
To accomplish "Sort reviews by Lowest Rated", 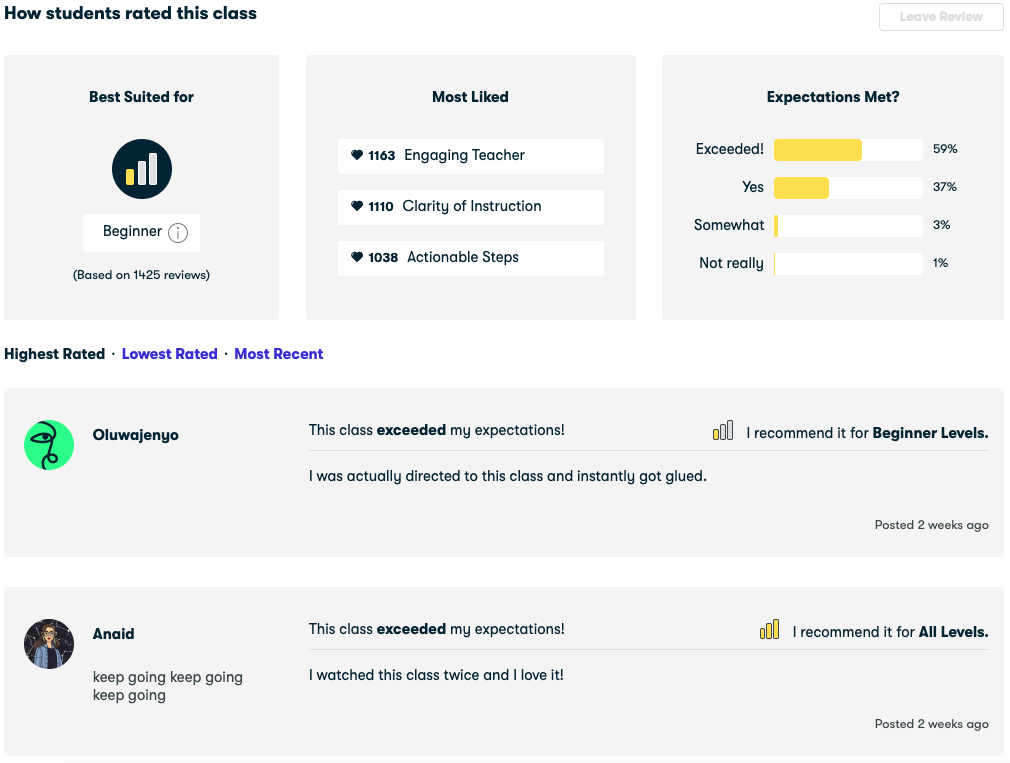I will [169, 353].
